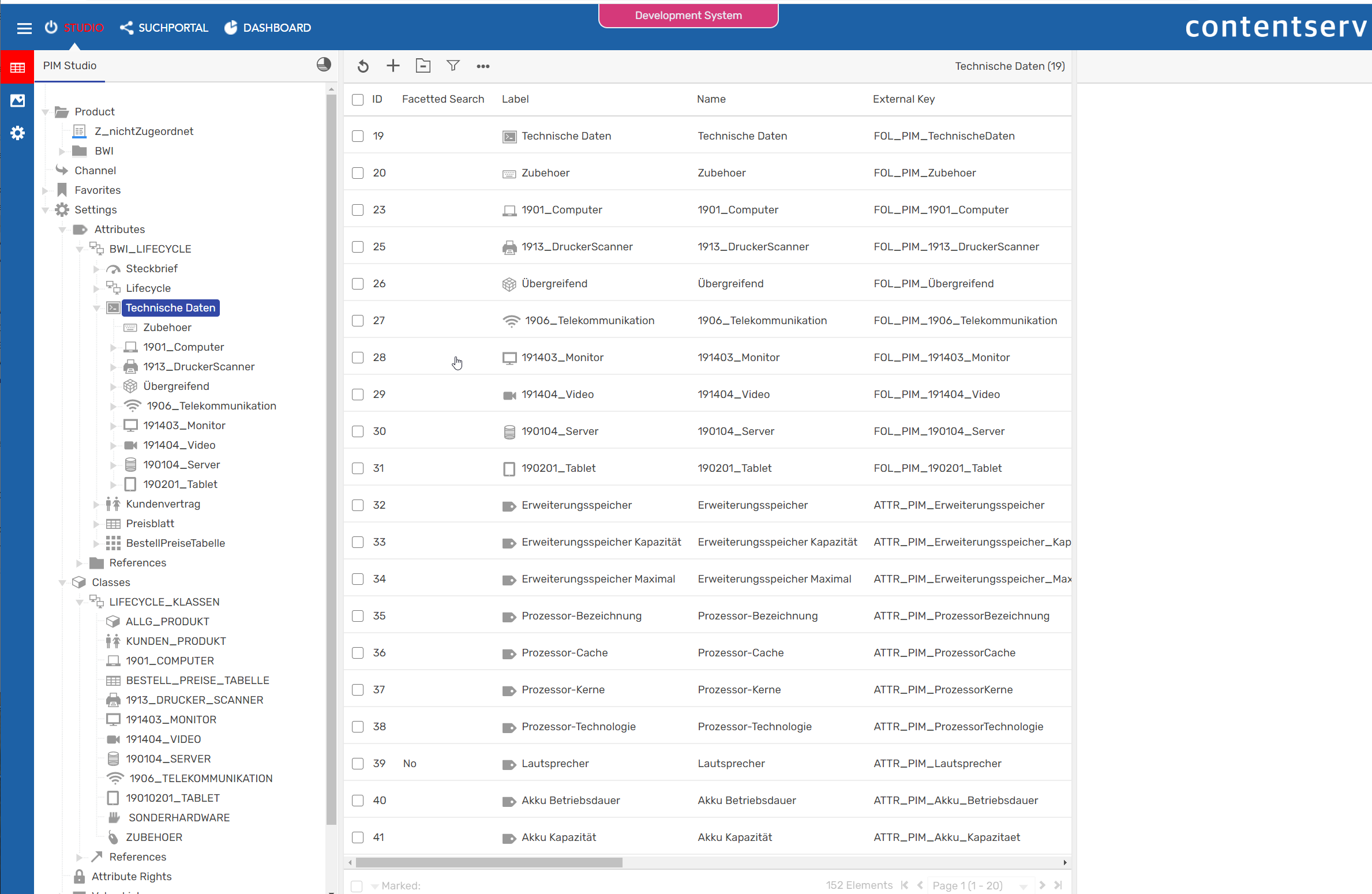The image size is (1372, 894).
Task: Select the PIM Studio tab
Action: [x=70, y=66]
